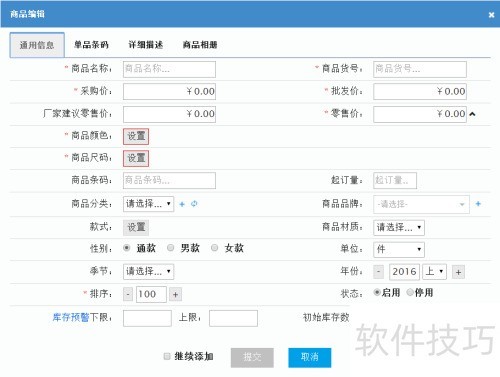Select the 通款 gender radio
This screenshot has height=377, width=500.
(127, 248)
